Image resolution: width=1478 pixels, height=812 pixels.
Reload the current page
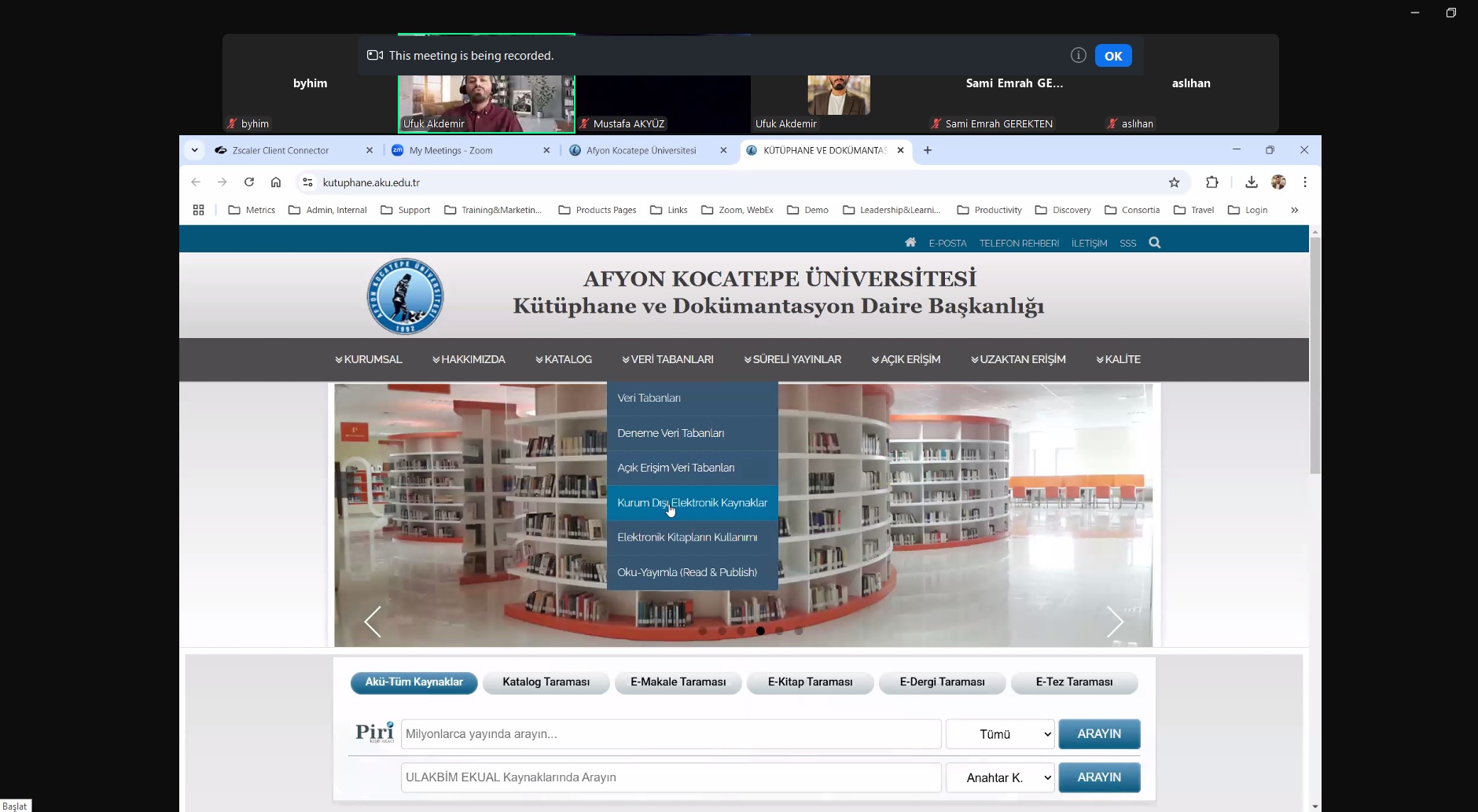[x=249, y=182]
